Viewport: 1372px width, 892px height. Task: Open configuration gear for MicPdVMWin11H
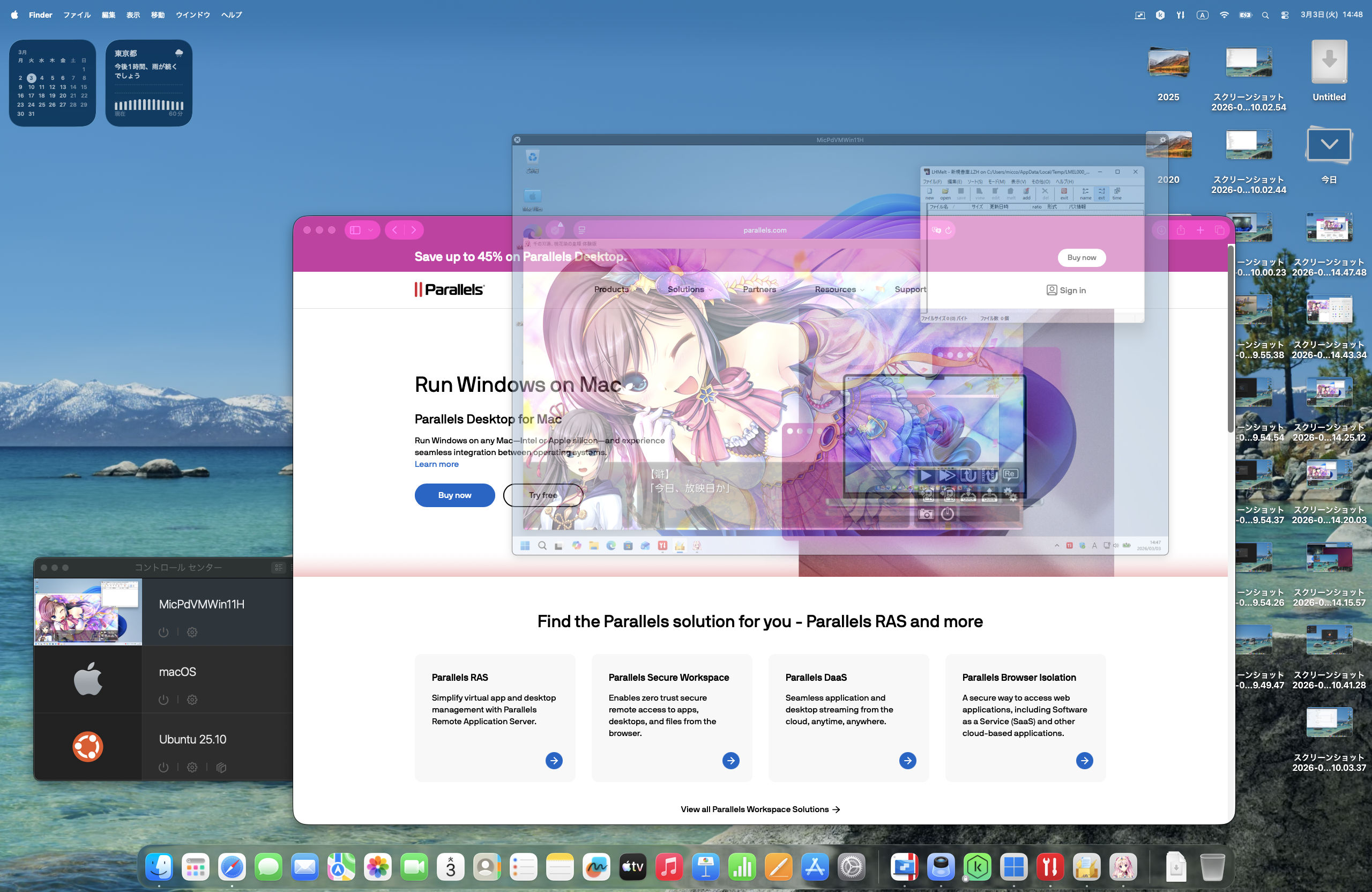click(192, 632)
